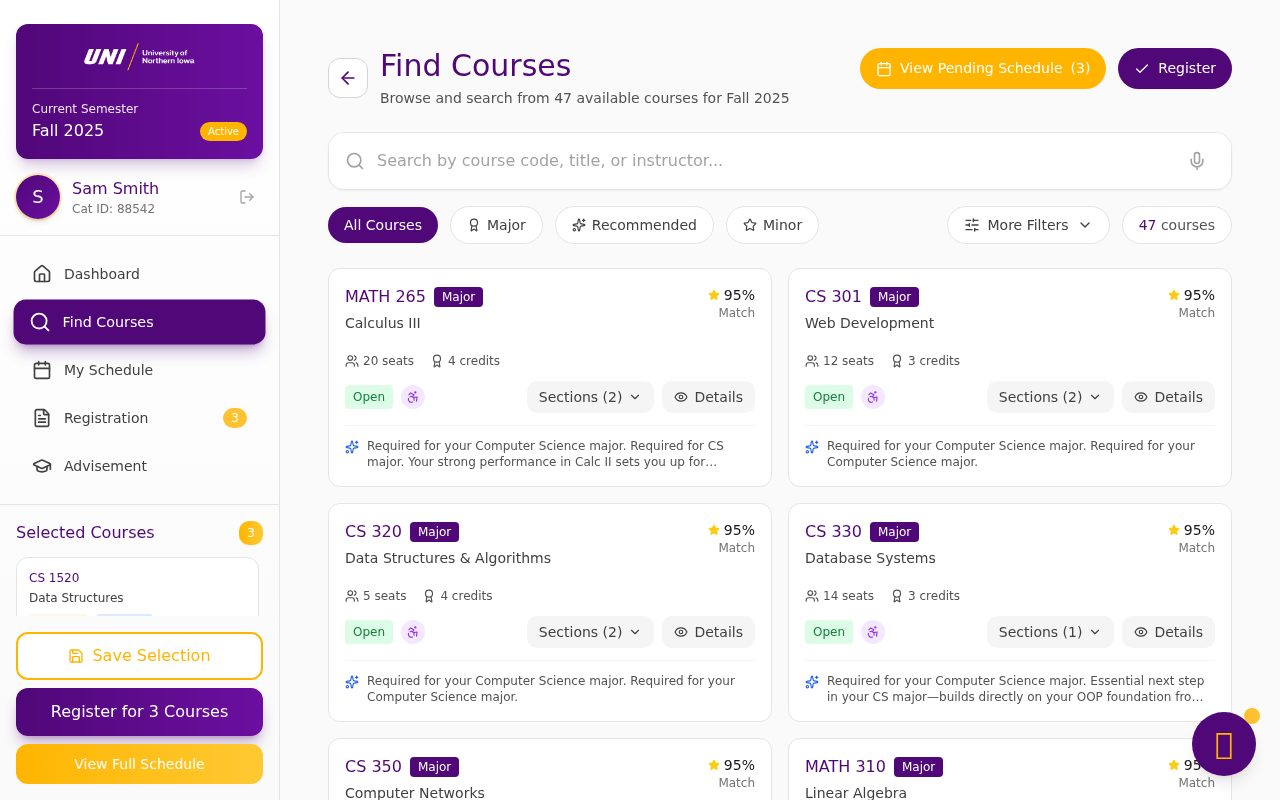Viewport: 1280px width, 800px height.
Task: Click the course search input field
Action: point(780,161)
